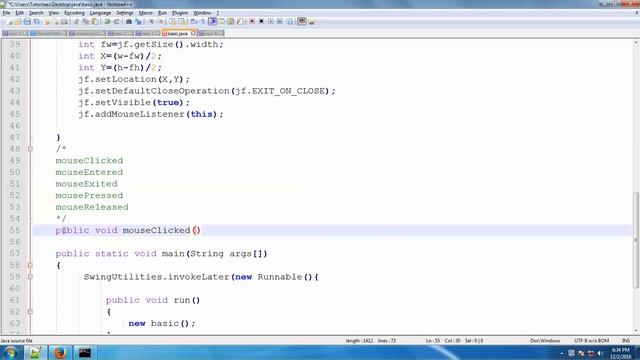640x360 pixels.
Task: Toggle Show All Characters
Action: click(202, 21)
